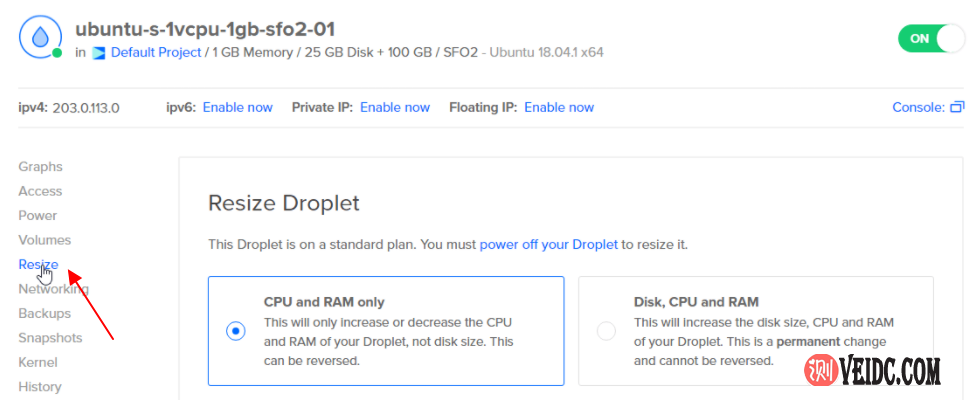Select the CPU and RAM only option
This screenshot has width=972, height=416.
tap(236, 331)
